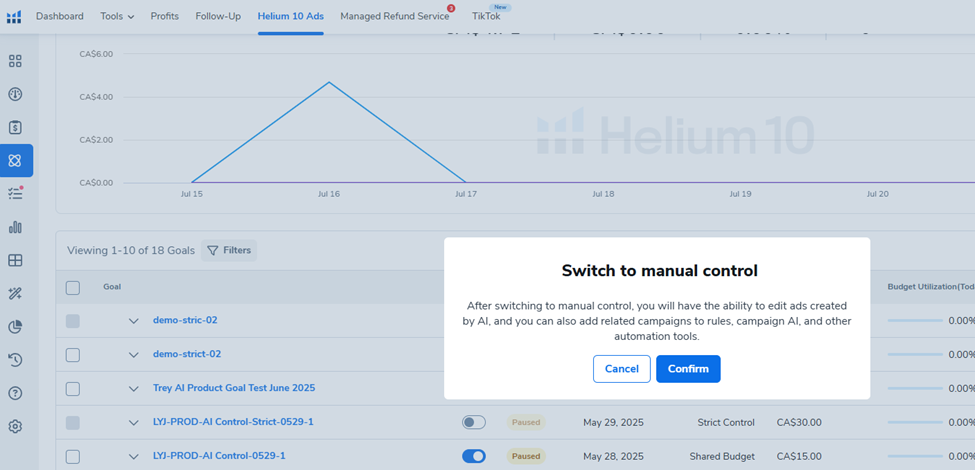Click the Helium 10 logo icon
The height and width of the screenshot is (470, 975).
coord(14,16)
